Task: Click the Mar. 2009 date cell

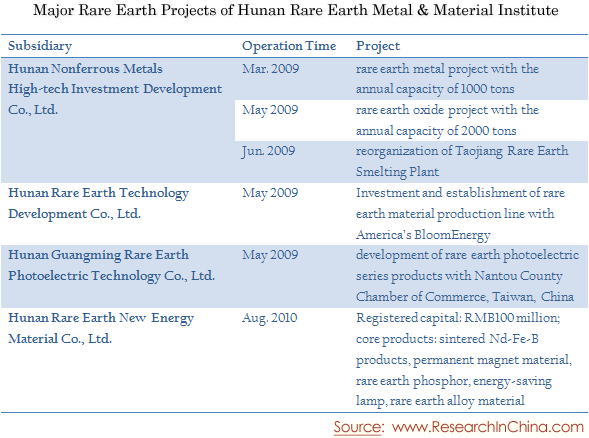Action: 270,69
